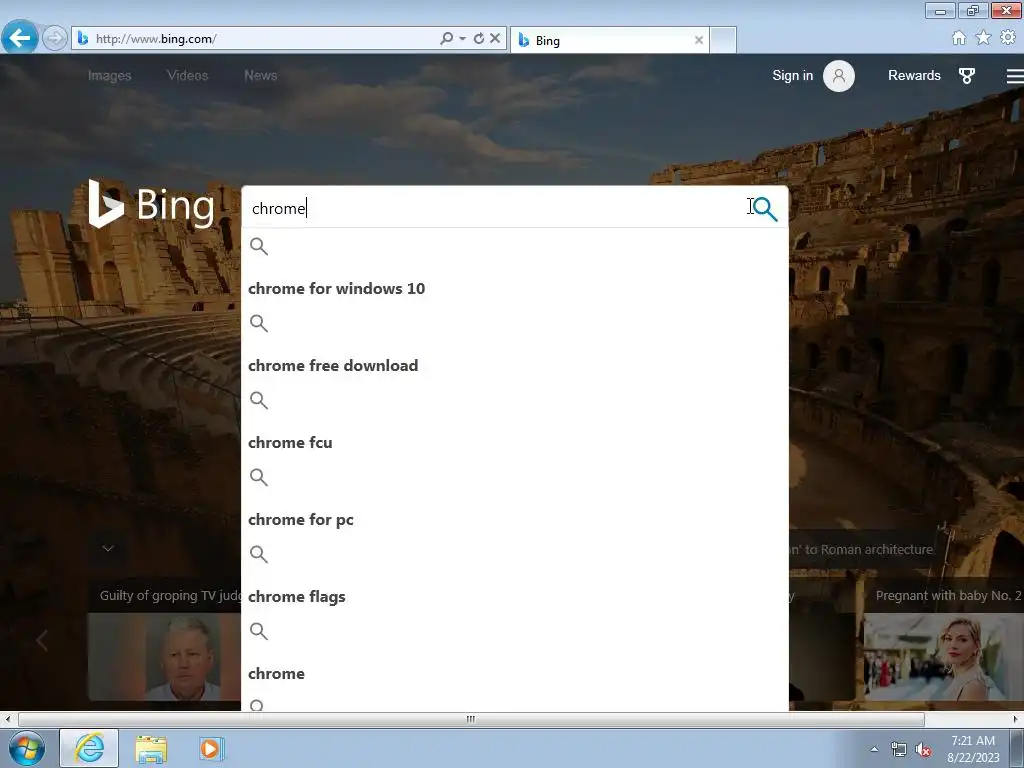
Task: Open the clock showing 7:21 AM
Action: click(x=973, y=749)
